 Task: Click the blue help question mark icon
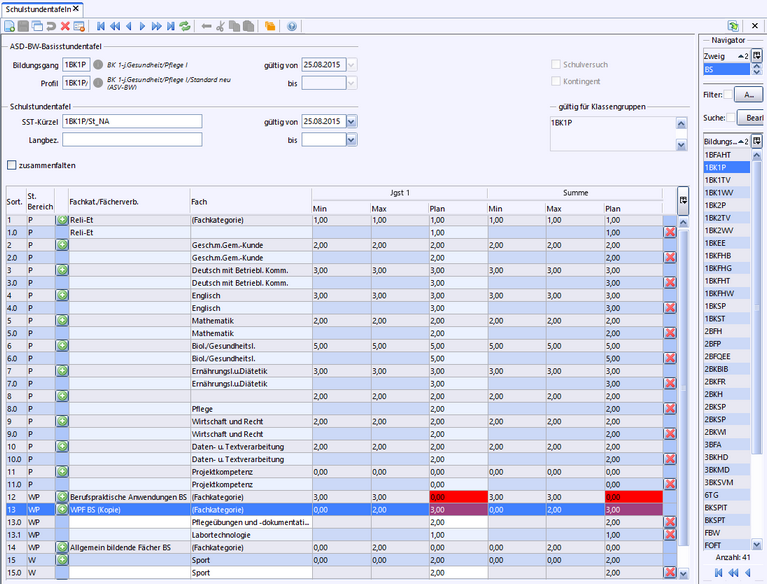291,25
